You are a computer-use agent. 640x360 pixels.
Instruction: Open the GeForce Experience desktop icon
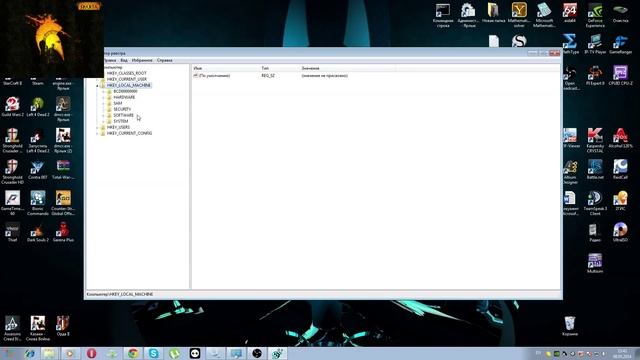595,16
